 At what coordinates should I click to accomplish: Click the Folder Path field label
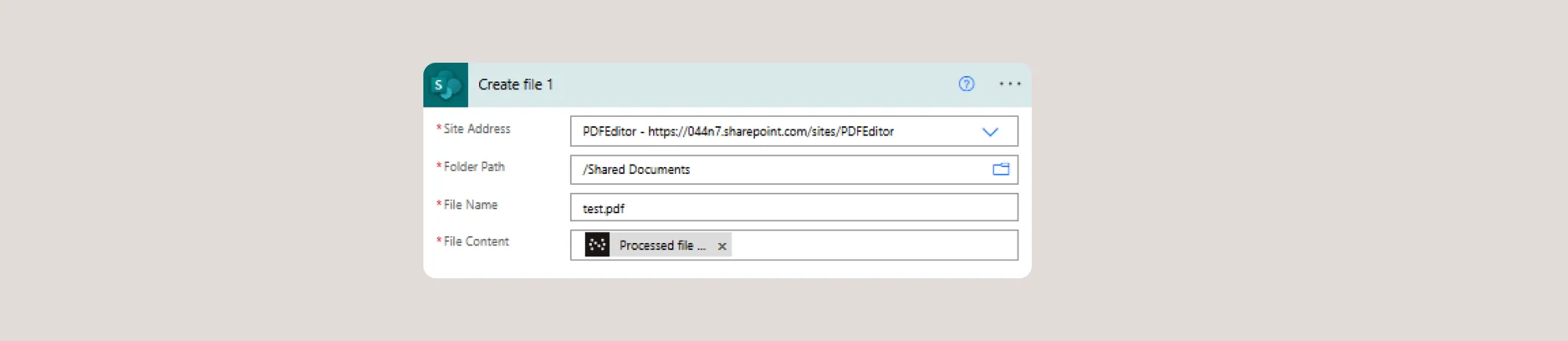point(474,167)
